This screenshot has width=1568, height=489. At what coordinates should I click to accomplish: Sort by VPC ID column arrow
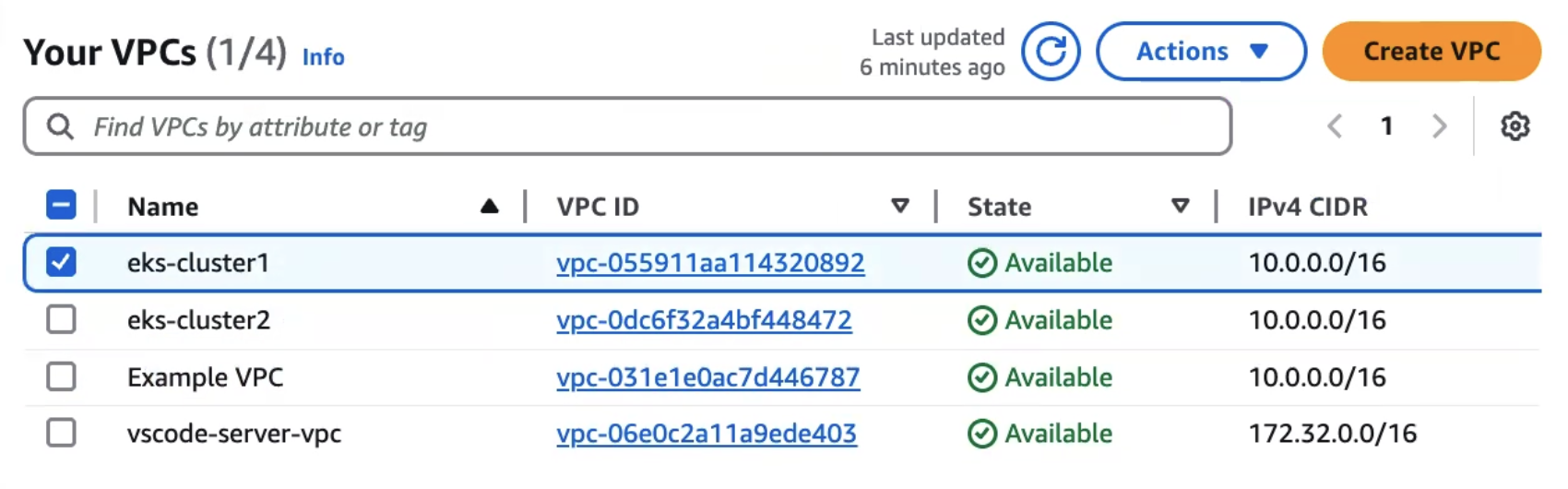pyautogui.click(x=900, y=206)
